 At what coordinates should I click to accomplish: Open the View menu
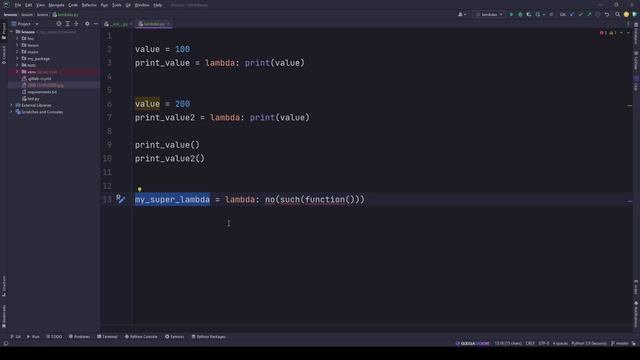(40, 5)
